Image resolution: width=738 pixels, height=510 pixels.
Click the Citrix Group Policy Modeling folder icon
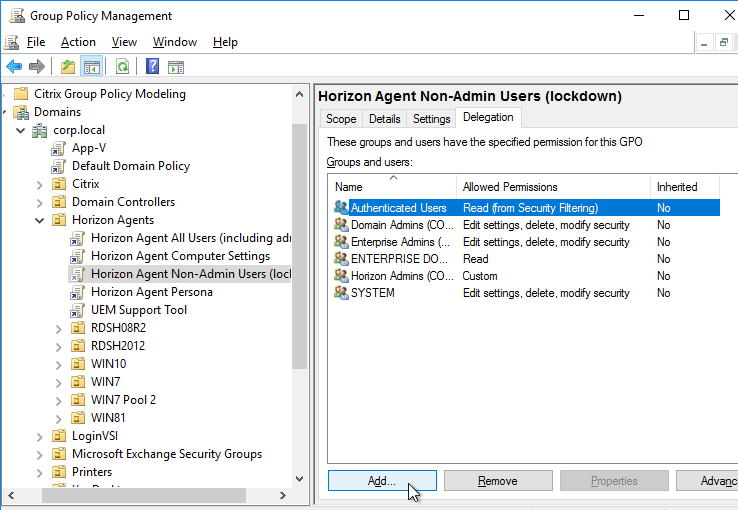coord(21,94)
